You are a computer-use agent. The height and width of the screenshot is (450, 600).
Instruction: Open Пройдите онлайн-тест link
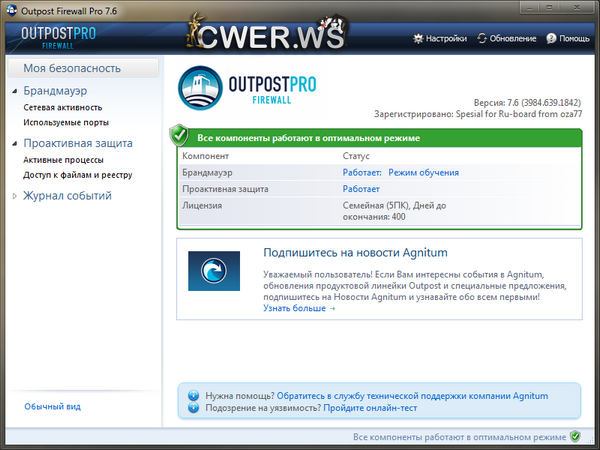click(x=370, y=408)
